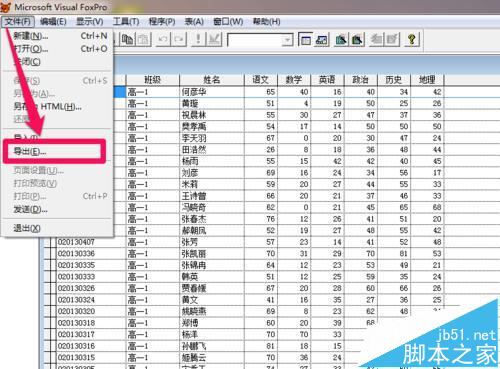Choose 发送(D)... from the File menu
This screenshot has width=500, height=369.
(x=57, y=209)
